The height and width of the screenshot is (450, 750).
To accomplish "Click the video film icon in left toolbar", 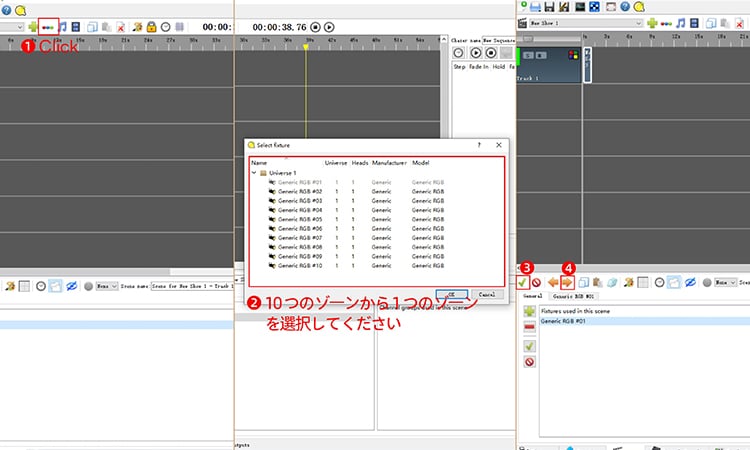I will pos(76,27).
